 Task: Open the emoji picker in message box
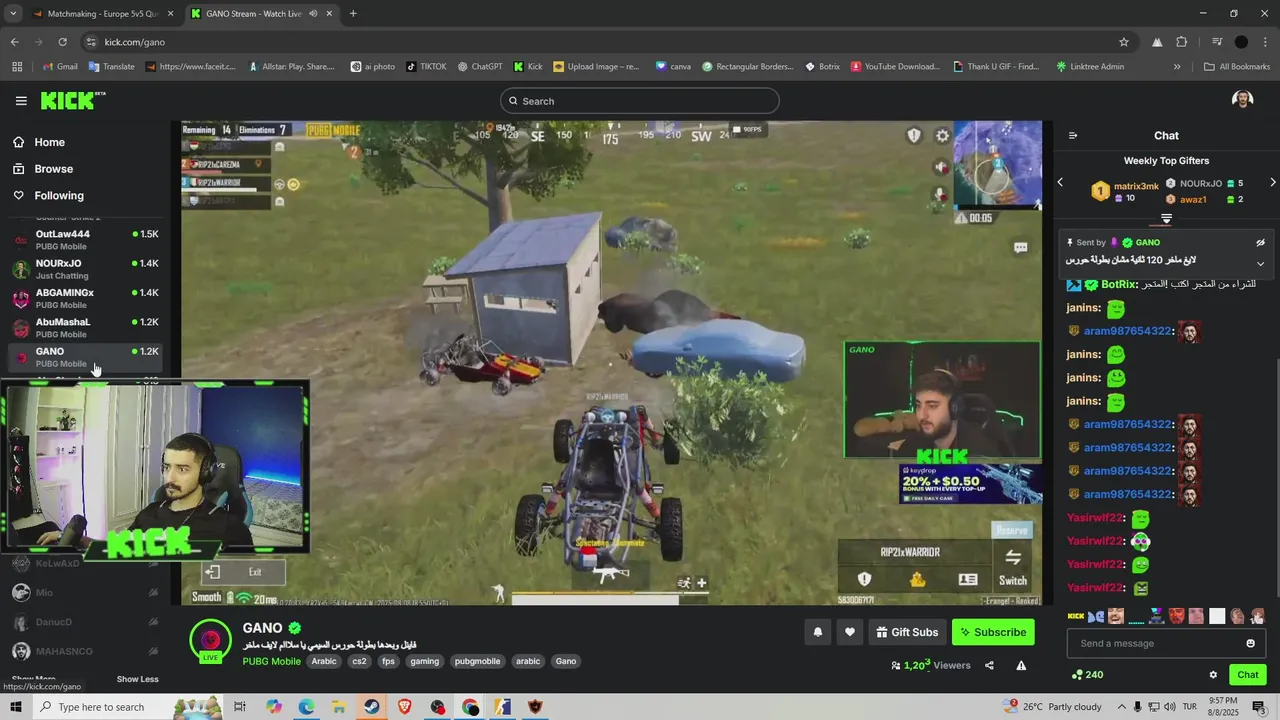(1250, 643)
